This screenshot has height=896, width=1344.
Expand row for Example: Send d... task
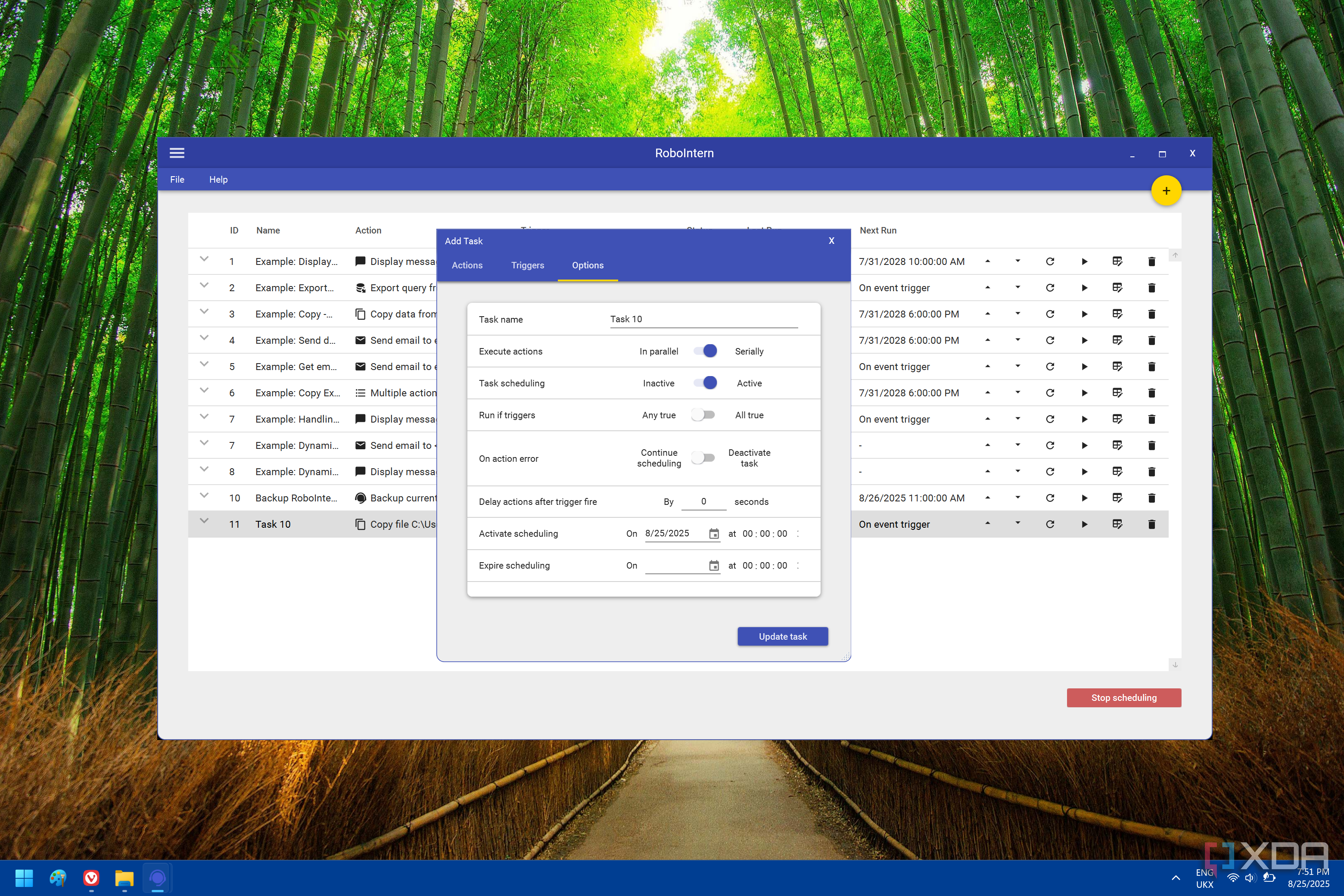[x=204, y=338]
